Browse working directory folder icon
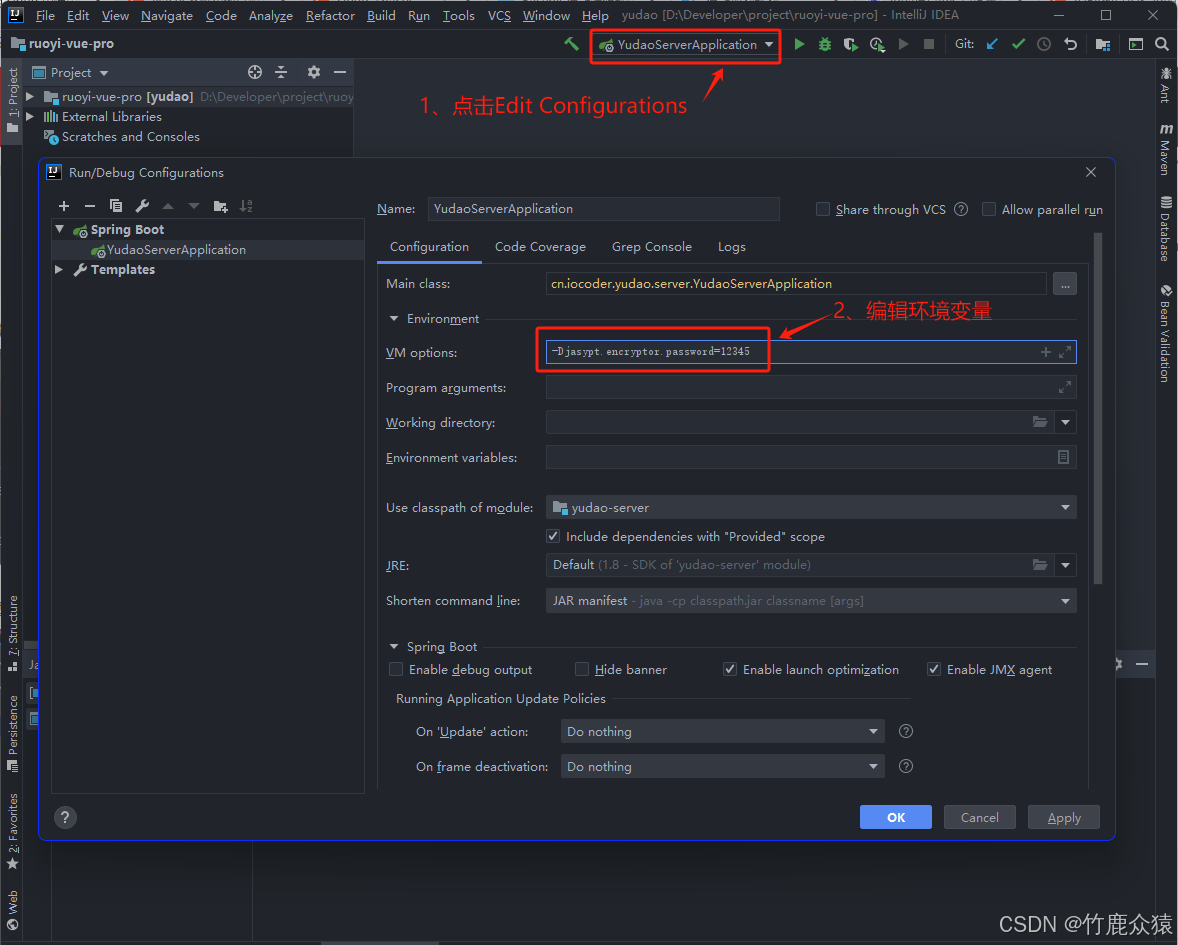 [x=1040, y=422]
